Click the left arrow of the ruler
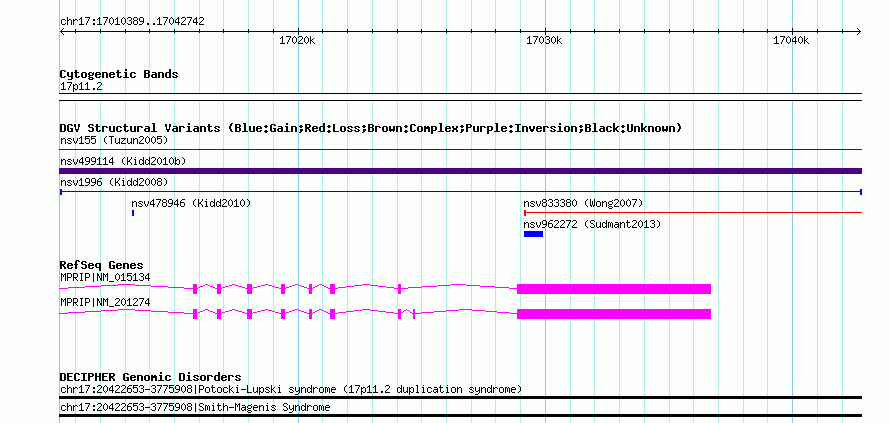Viewport: 890px width, 423px height. pyautogui.click(x=63, y=31)
